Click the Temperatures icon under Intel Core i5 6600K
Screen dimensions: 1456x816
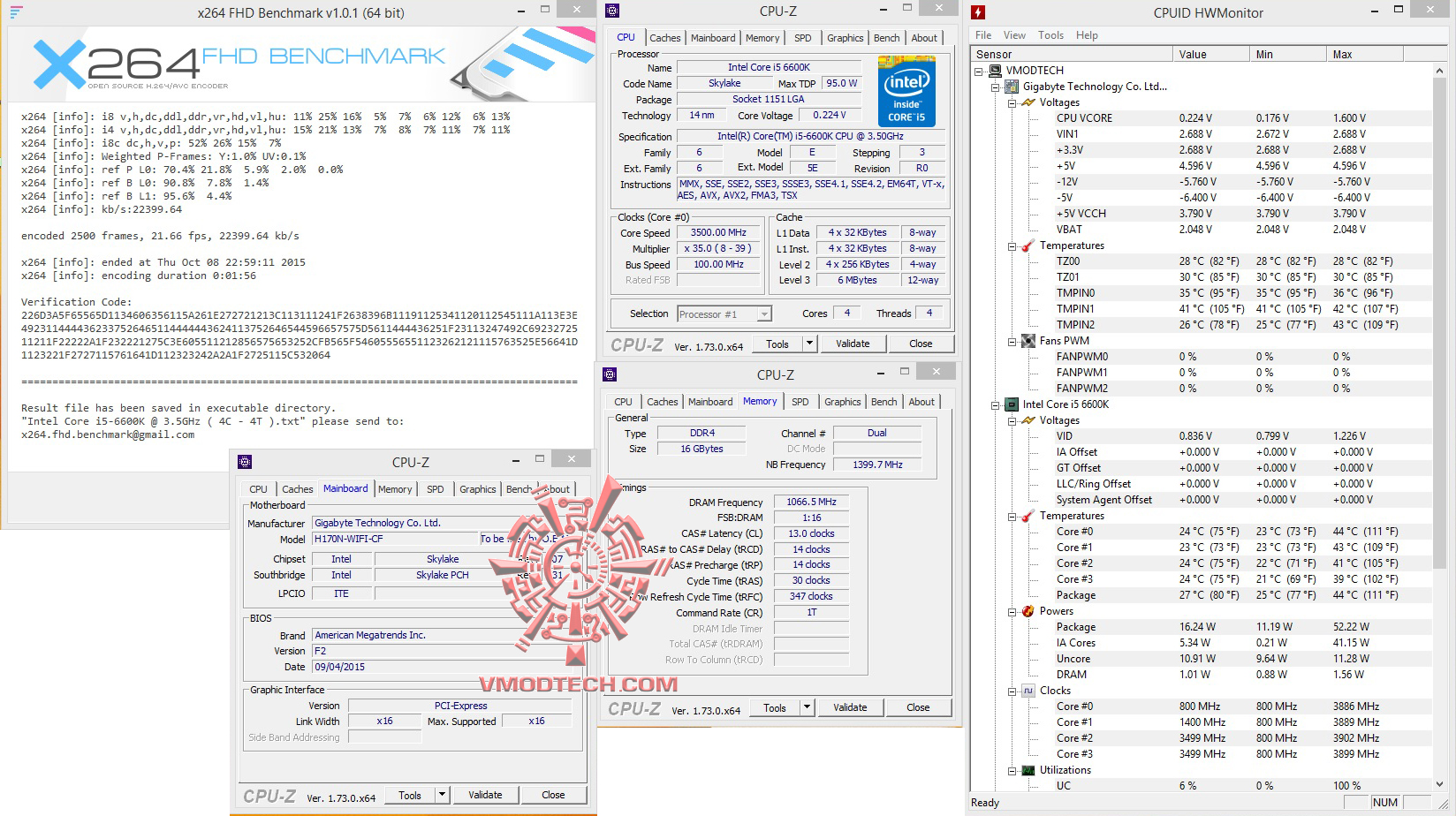1028,516
